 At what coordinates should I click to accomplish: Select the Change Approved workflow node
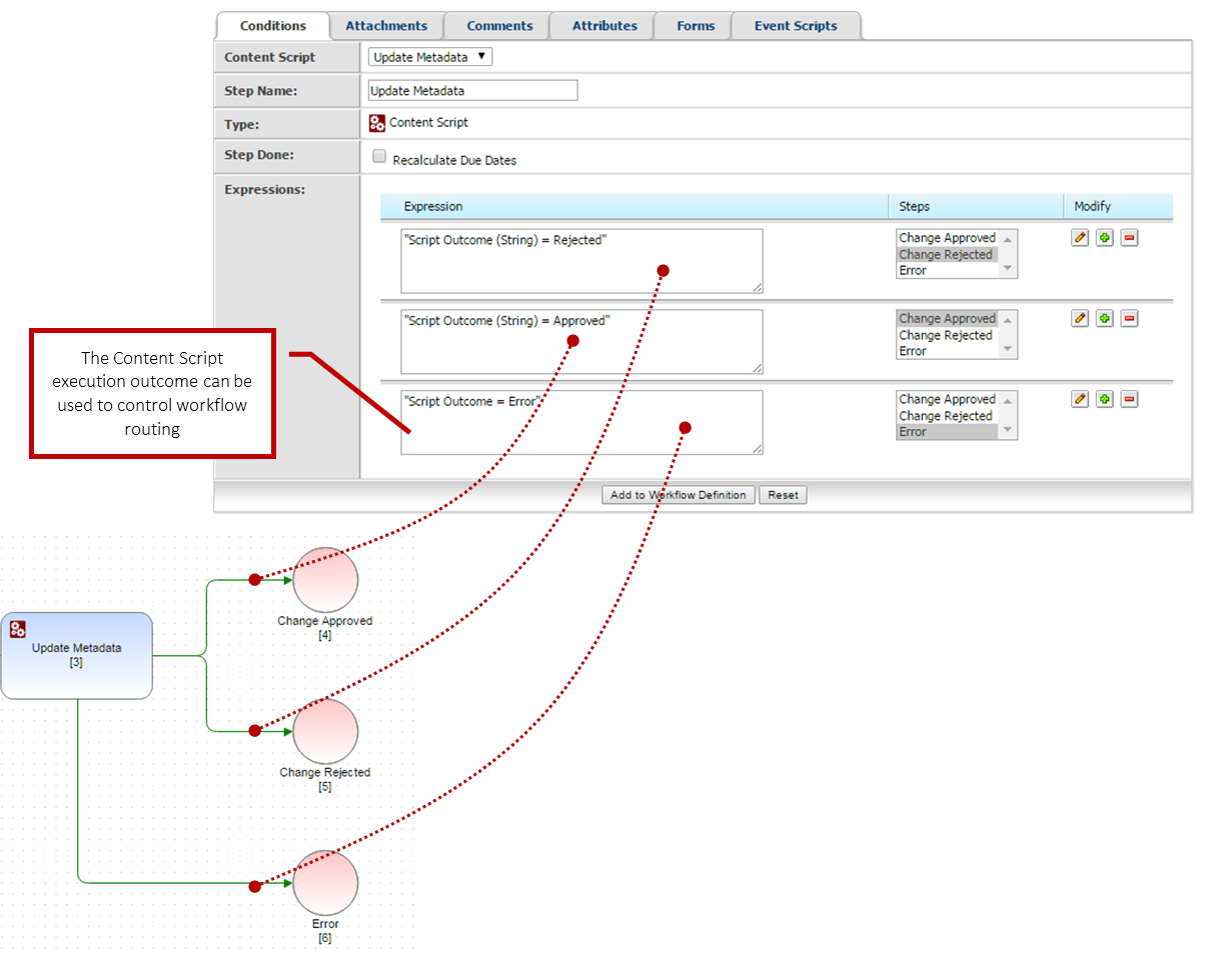point(325,580)
